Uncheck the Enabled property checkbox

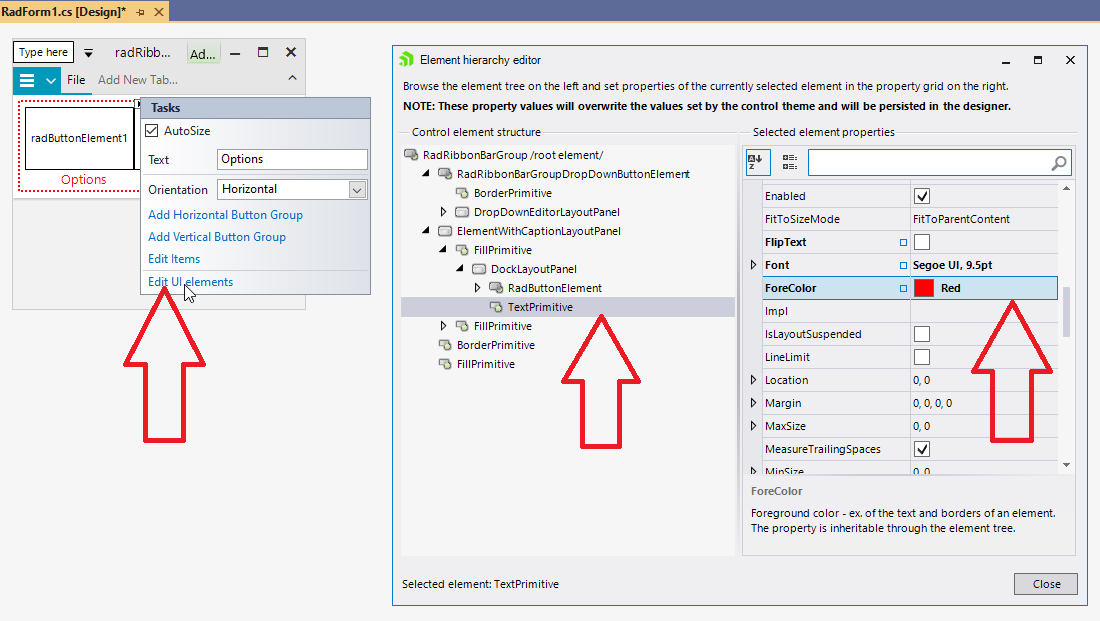tap(922, 196)
